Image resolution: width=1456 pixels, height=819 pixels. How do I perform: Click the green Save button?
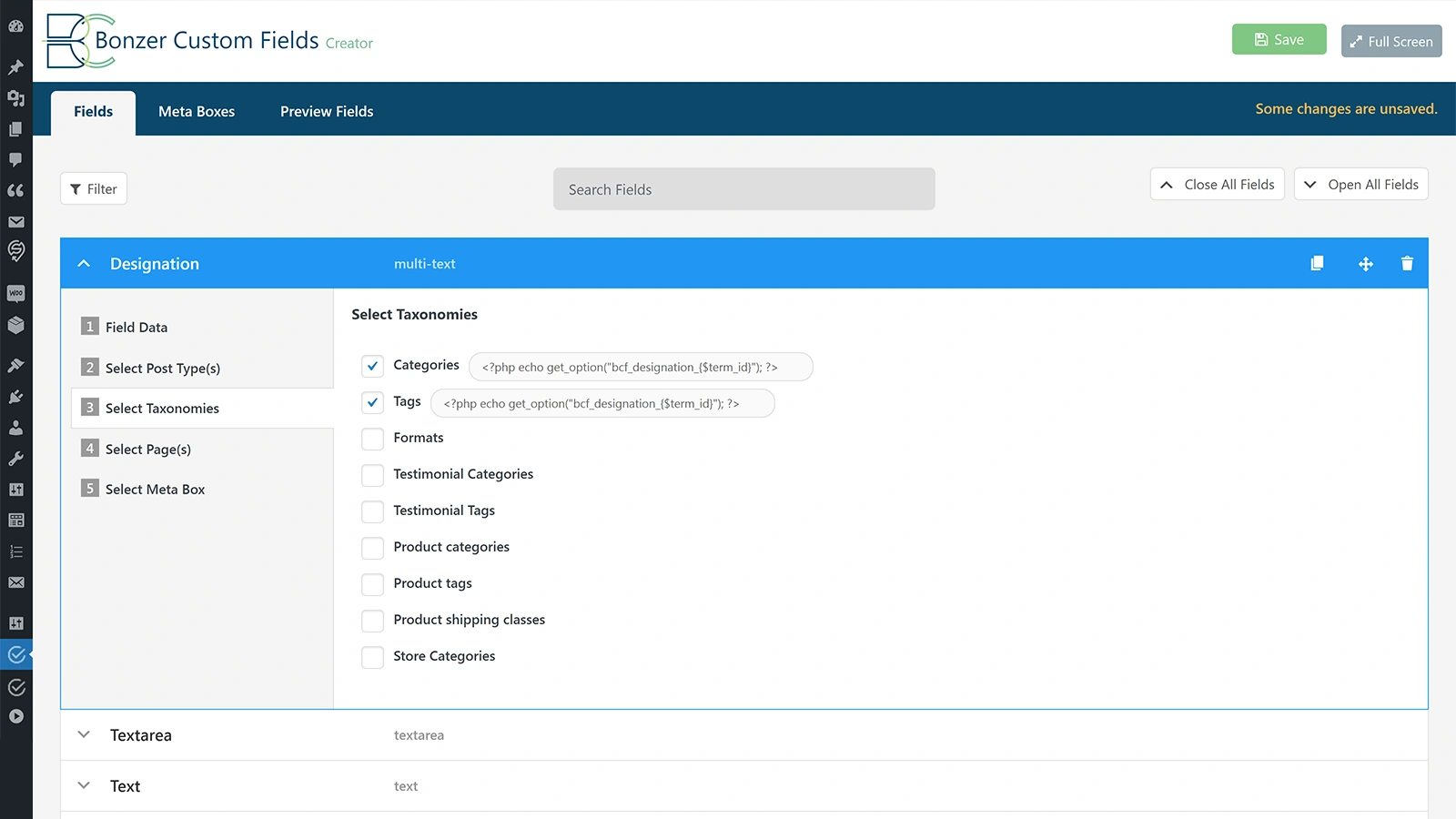coord(1279,40)
